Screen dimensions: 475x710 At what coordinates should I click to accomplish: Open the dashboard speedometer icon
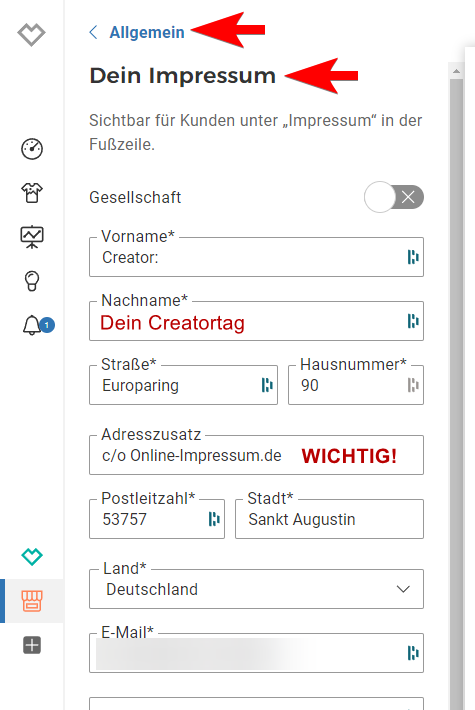click(32, 149)
